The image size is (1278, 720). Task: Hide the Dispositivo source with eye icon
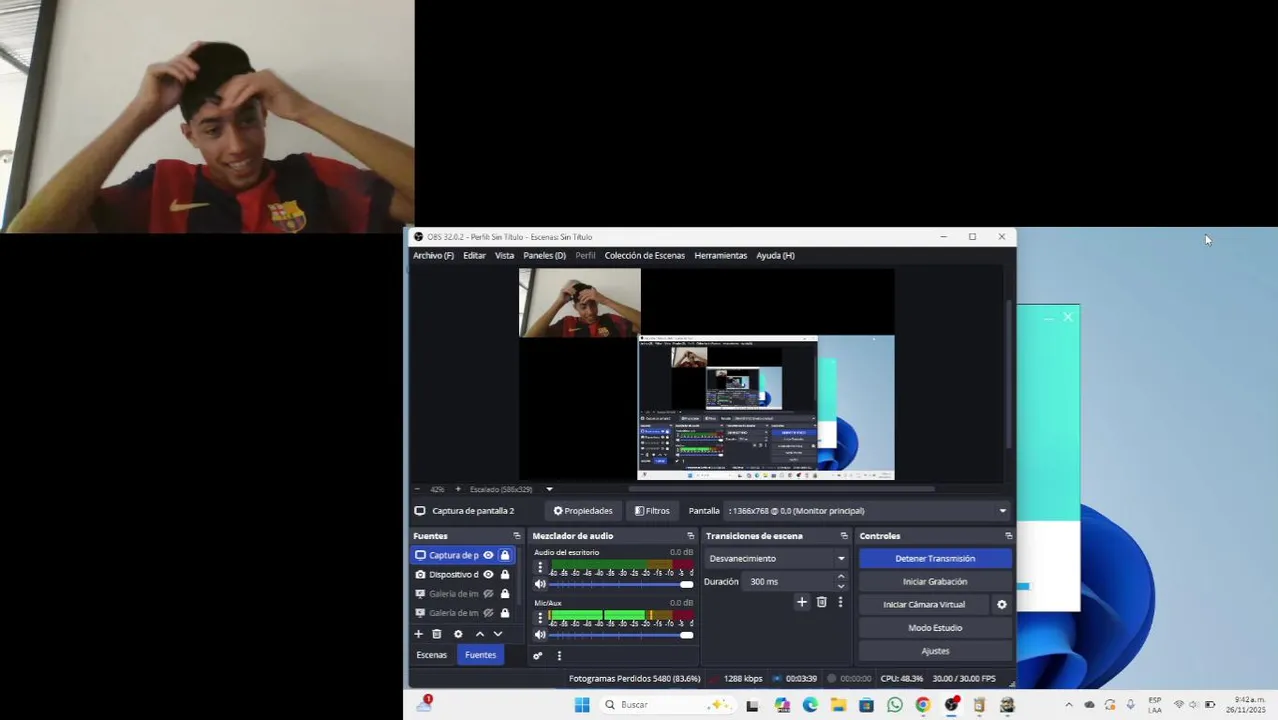488,574
